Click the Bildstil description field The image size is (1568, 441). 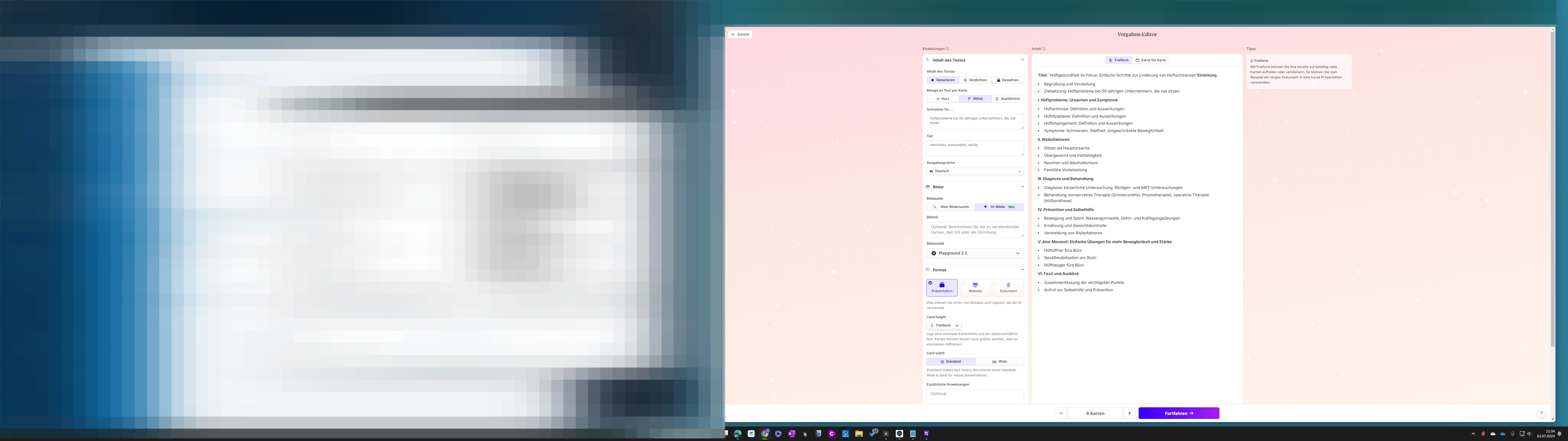[975, 230]
